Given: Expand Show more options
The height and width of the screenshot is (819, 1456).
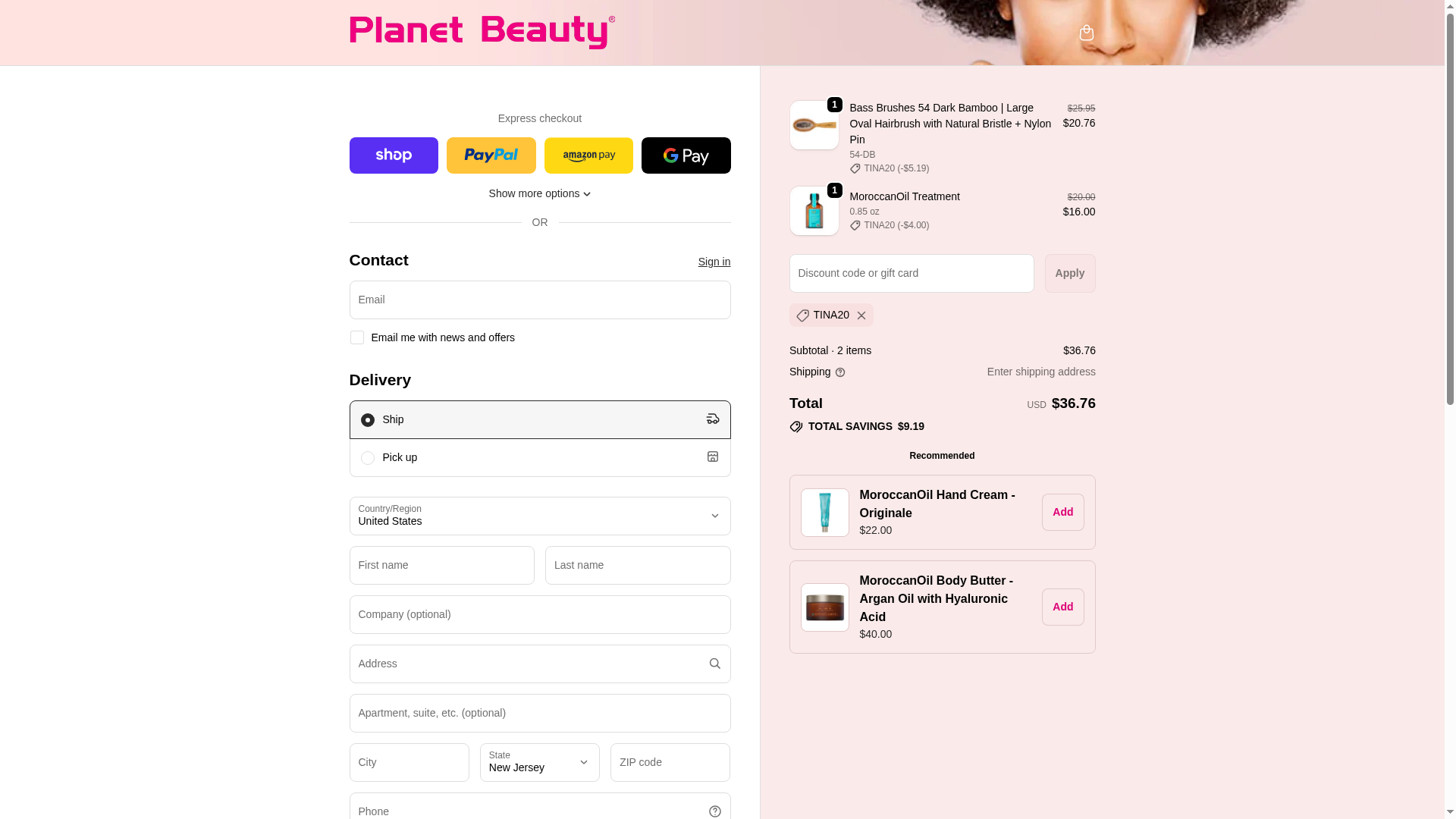Looking at the screenshot, I should [540, 193].
